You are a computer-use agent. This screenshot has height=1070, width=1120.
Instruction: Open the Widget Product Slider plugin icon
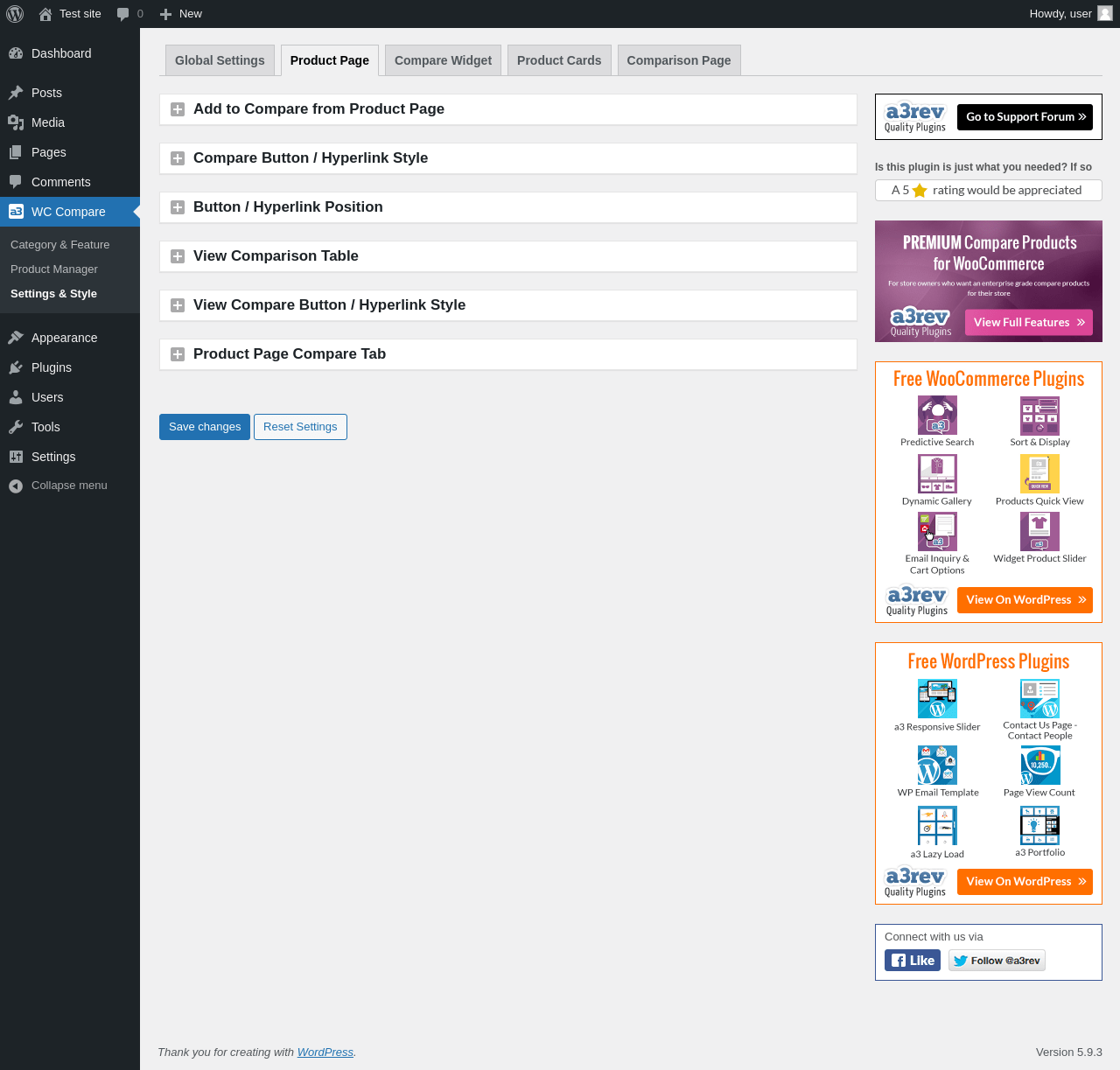(x=1039, y=532)
